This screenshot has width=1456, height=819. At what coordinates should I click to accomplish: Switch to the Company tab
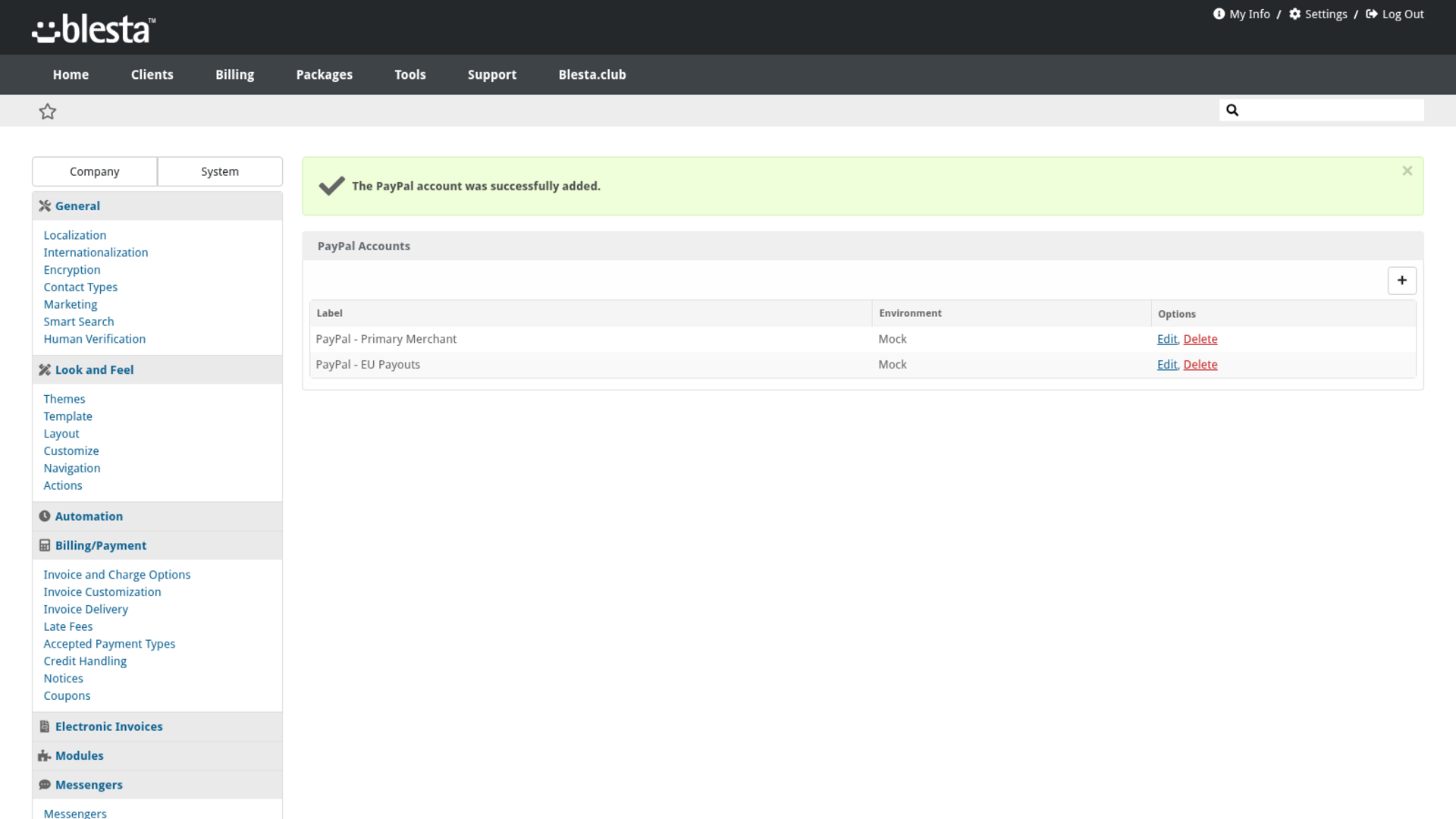(95, 171)
